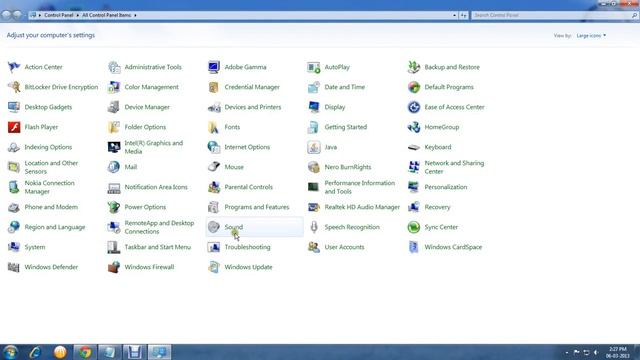Open the Troubleshooting link

[247, 247]
